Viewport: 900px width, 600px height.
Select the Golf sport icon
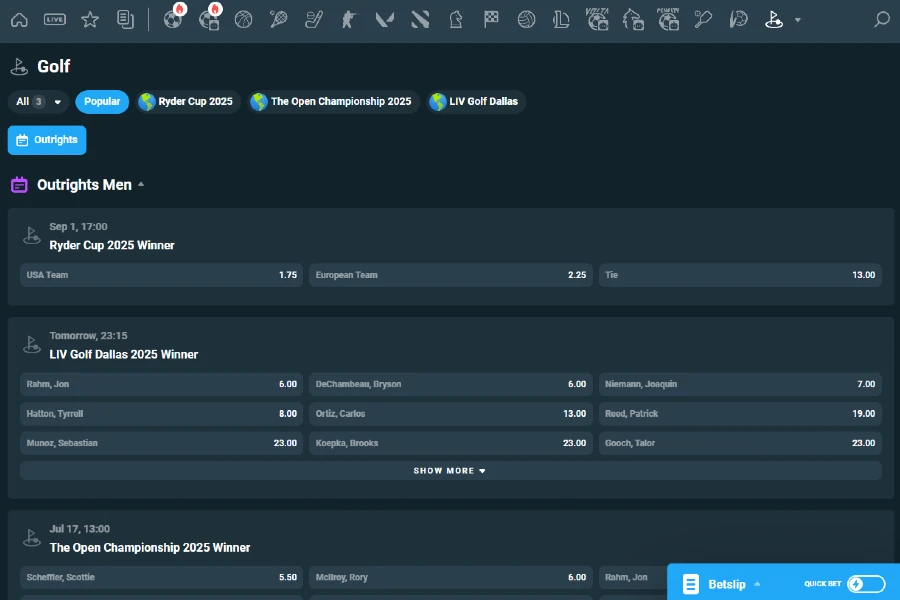(773, 18)
